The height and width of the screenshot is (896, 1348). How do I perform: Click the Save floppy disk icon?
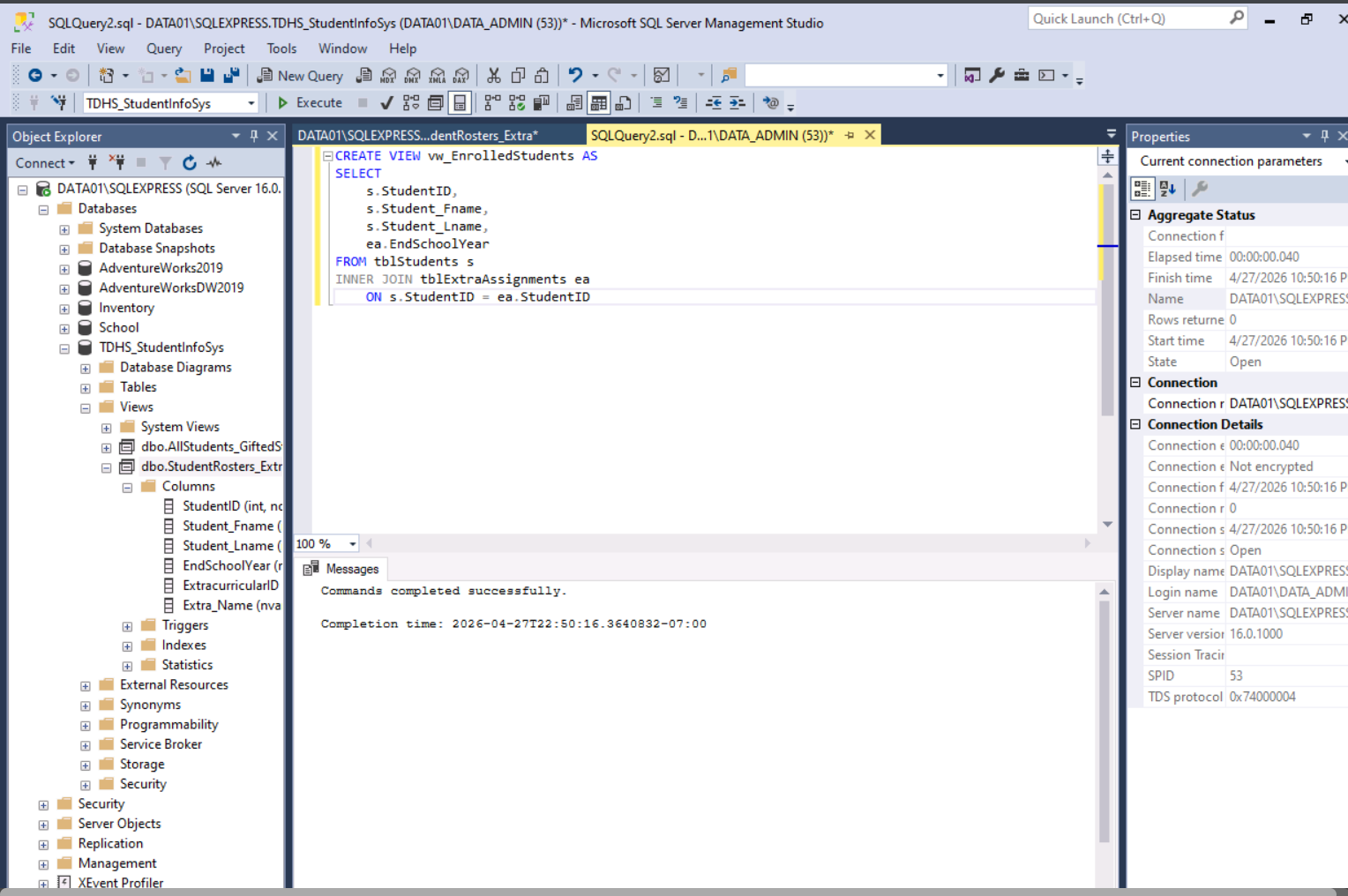207,76
